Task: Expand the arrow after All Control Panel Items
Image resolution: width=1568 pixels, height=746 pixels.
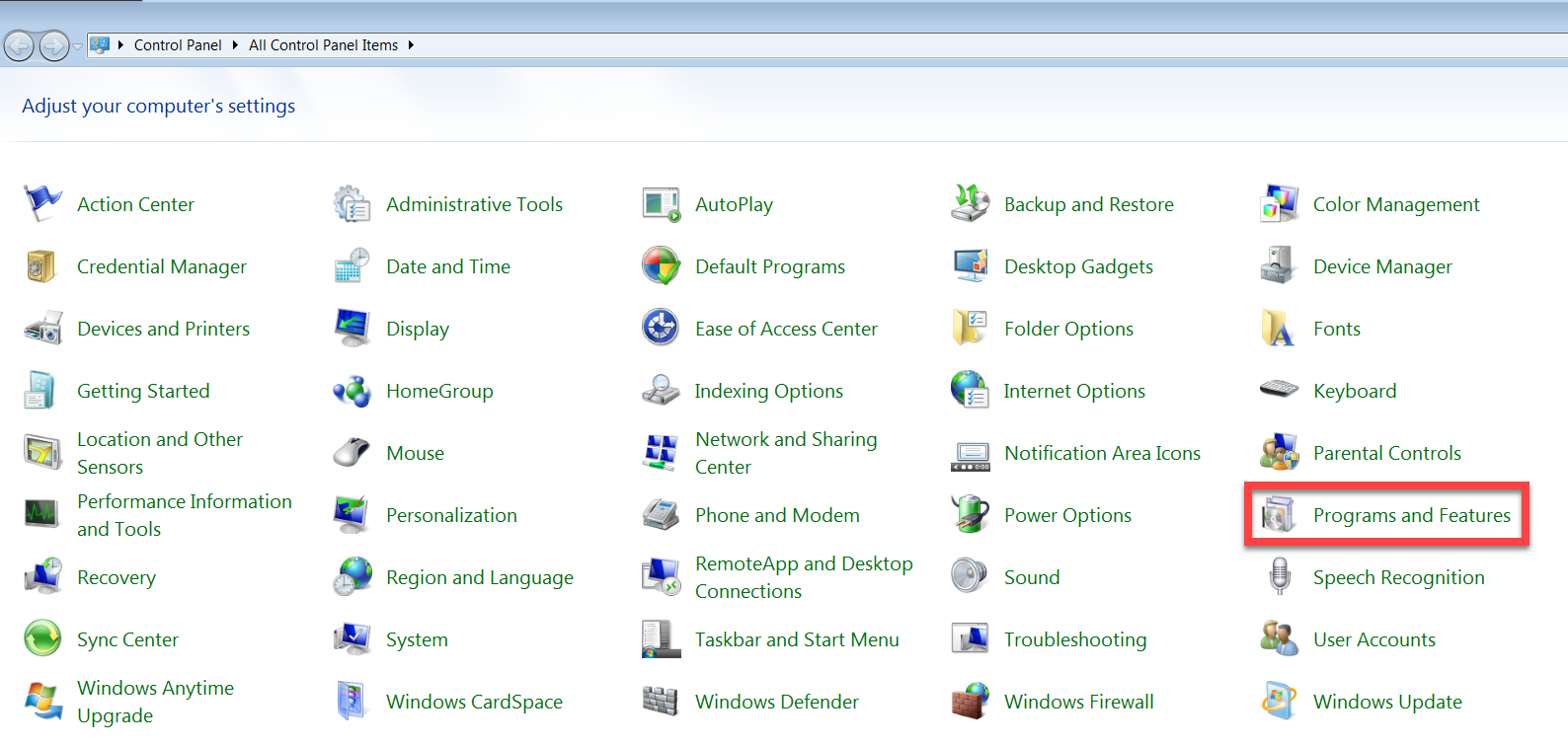Action: pyautogui.click(x=411, y=45)
